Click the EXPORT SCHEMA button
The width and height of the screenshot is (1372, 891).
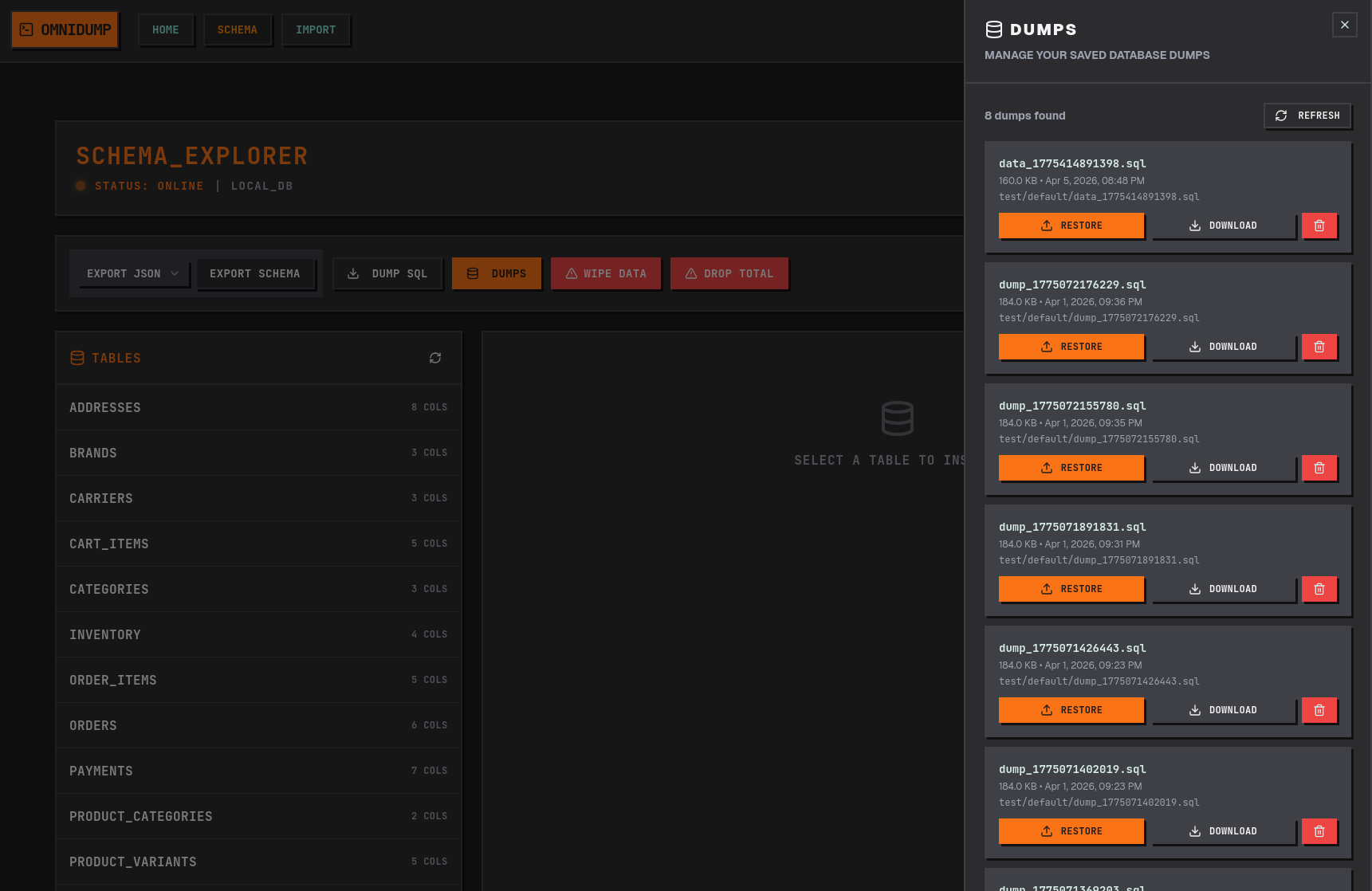point(256,273)
